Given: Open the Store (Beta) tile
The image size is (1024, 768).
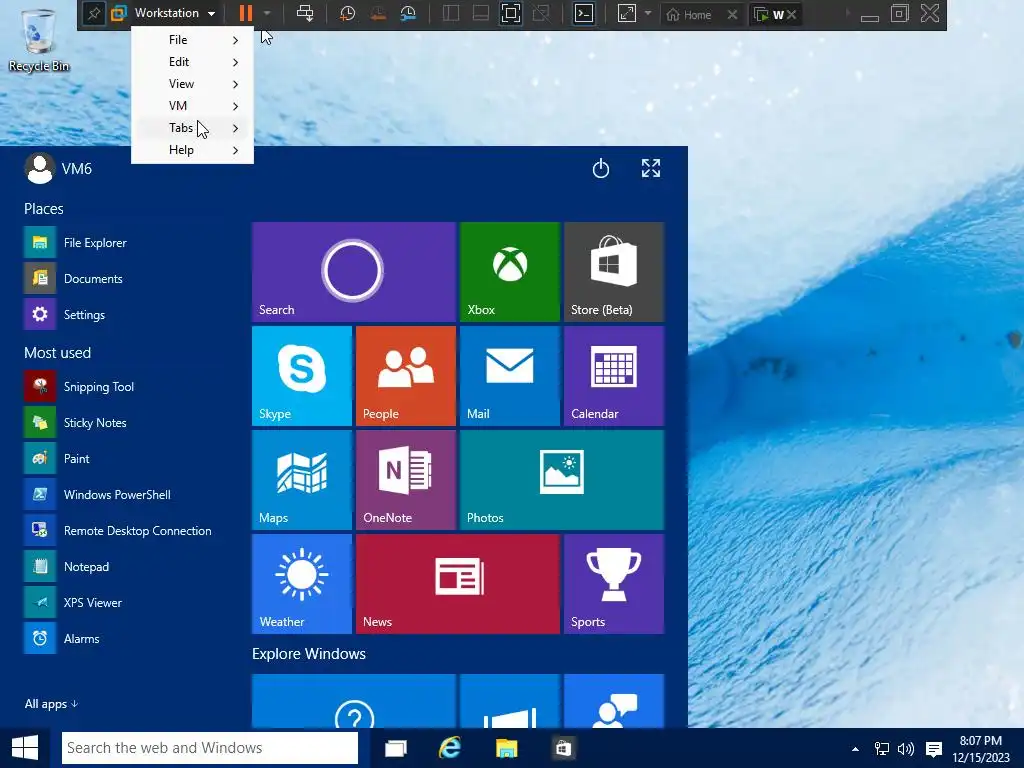Looking at the screenshot, I should [614, 272].
